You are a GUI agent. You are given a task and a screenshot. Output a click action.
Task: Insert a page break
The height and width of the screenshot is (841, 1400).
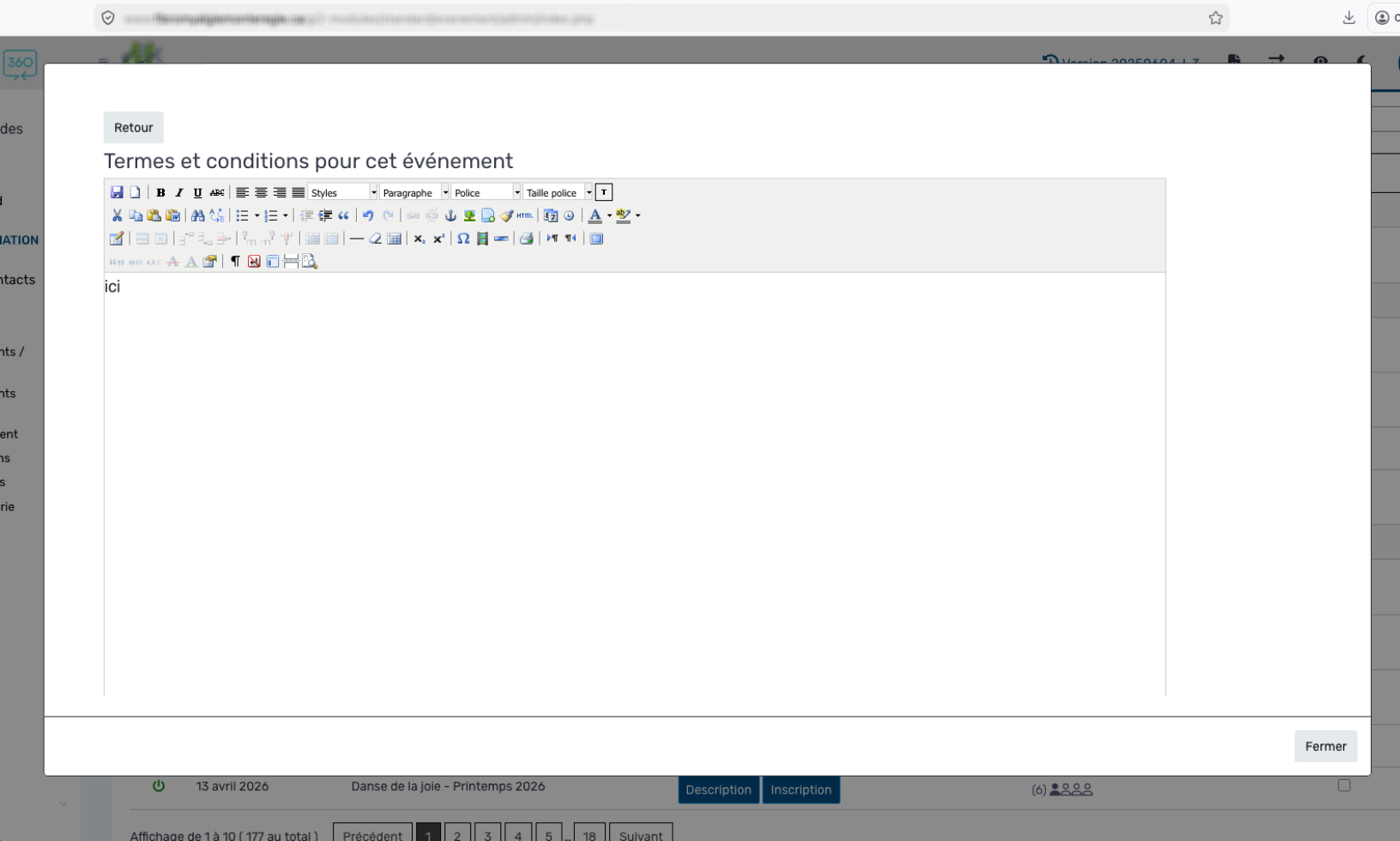291,262
